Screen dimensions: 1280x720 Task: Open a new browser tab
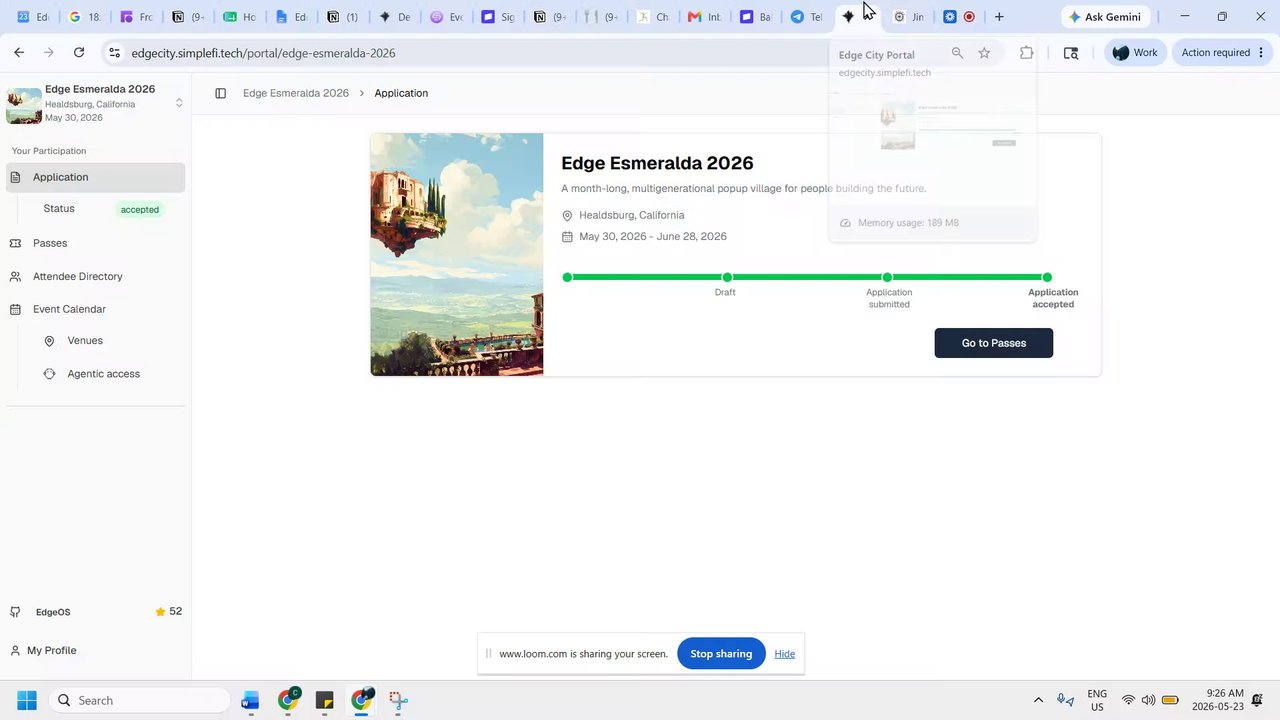click(999, 17)
